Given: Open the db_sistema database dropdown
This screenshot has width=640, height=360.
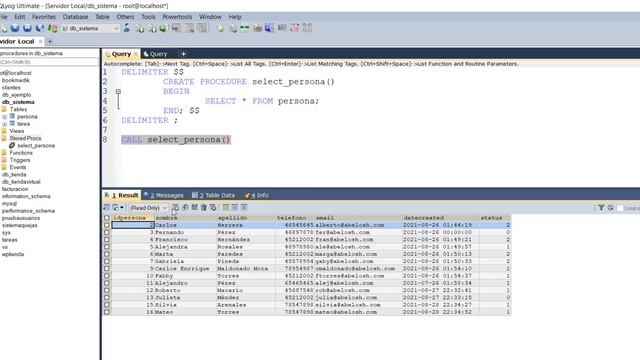Looking at the screenshot, I should click(x=116, y=28).
